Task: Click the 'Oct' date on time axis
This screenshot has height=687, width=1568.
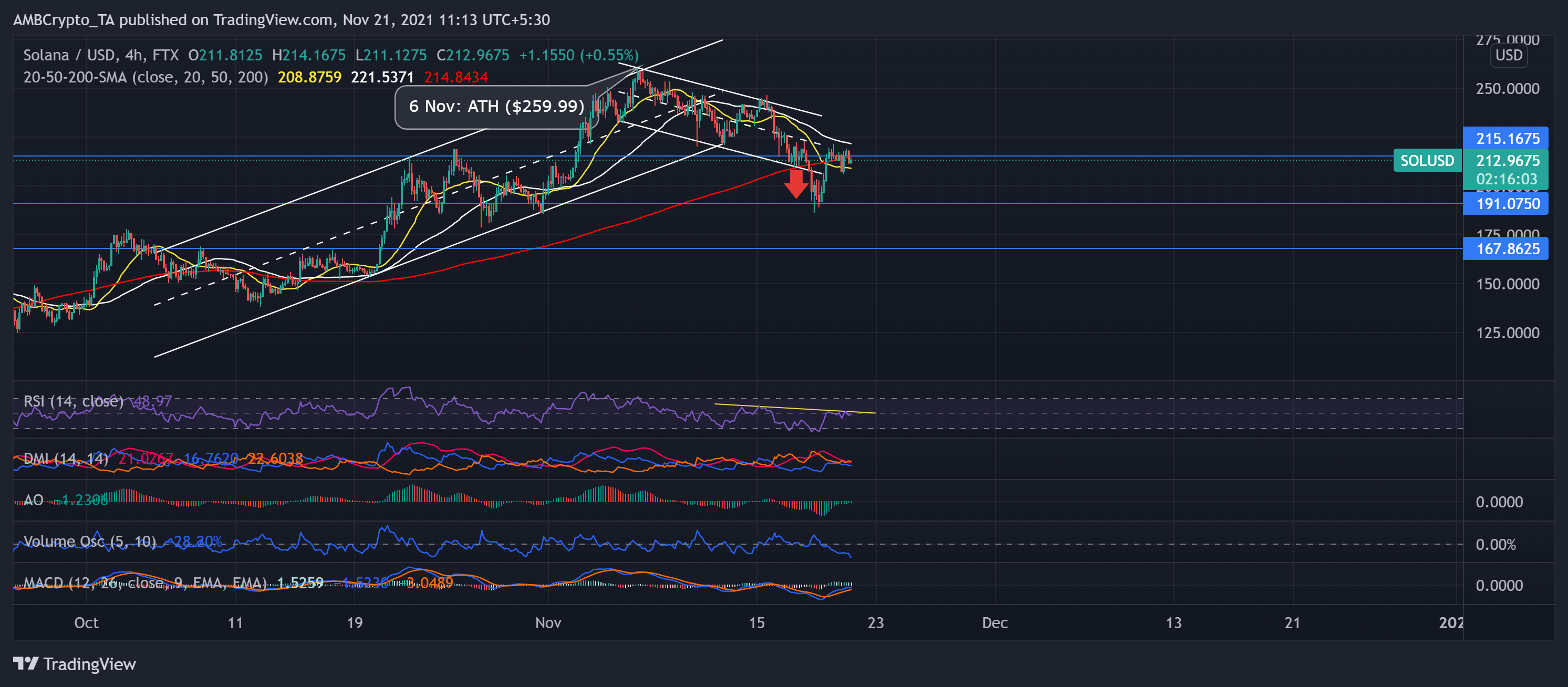Action: click(86, 622)
